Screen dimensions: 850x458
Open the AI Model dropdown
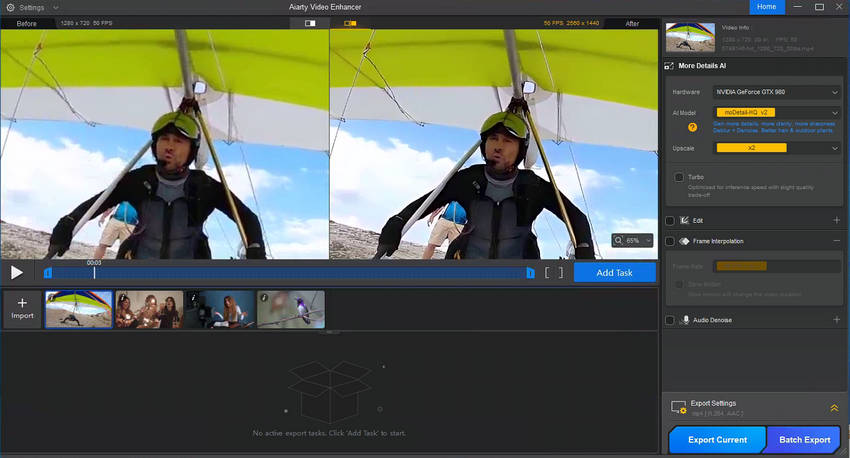[x=777, y=113]
